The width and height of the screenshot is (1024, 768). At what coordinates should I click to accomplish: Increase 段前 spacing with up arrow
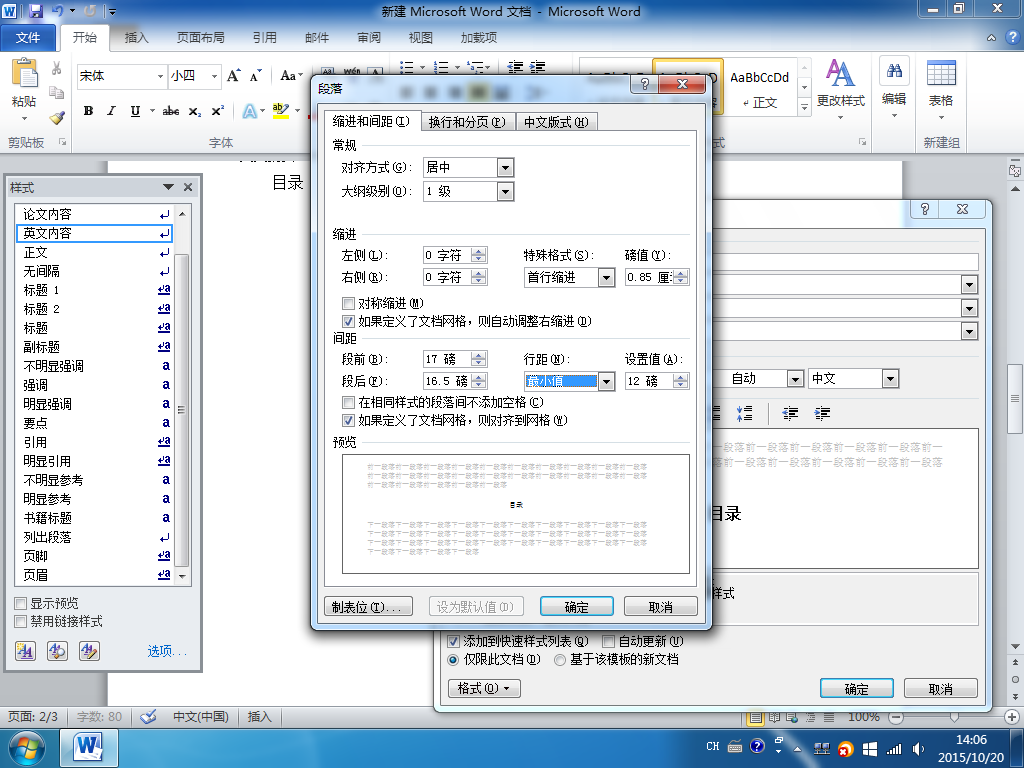point(479,355)
